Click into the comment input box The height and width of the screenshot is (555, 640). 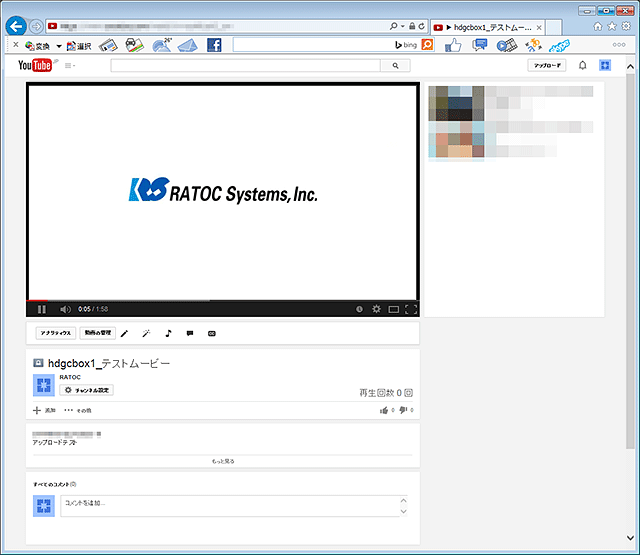(x=230, y=506)
